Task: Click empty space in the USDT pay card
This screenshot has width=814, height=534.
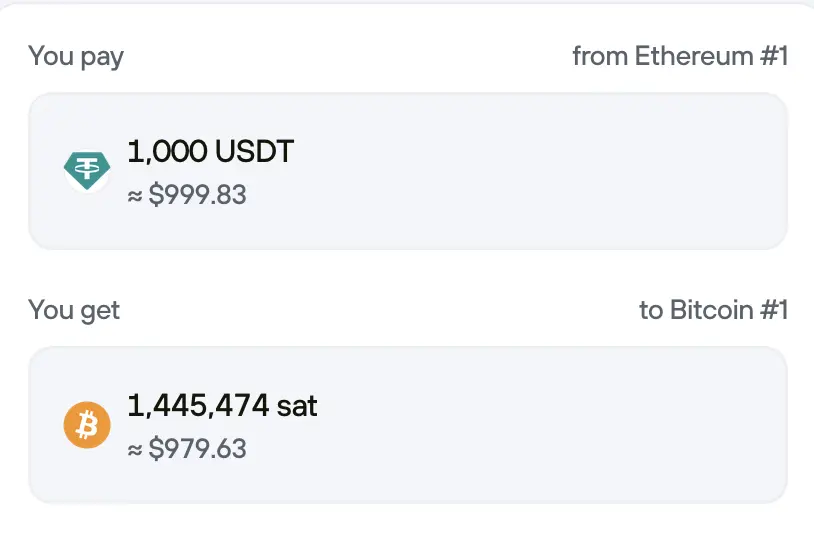Action: pos(550,171)
